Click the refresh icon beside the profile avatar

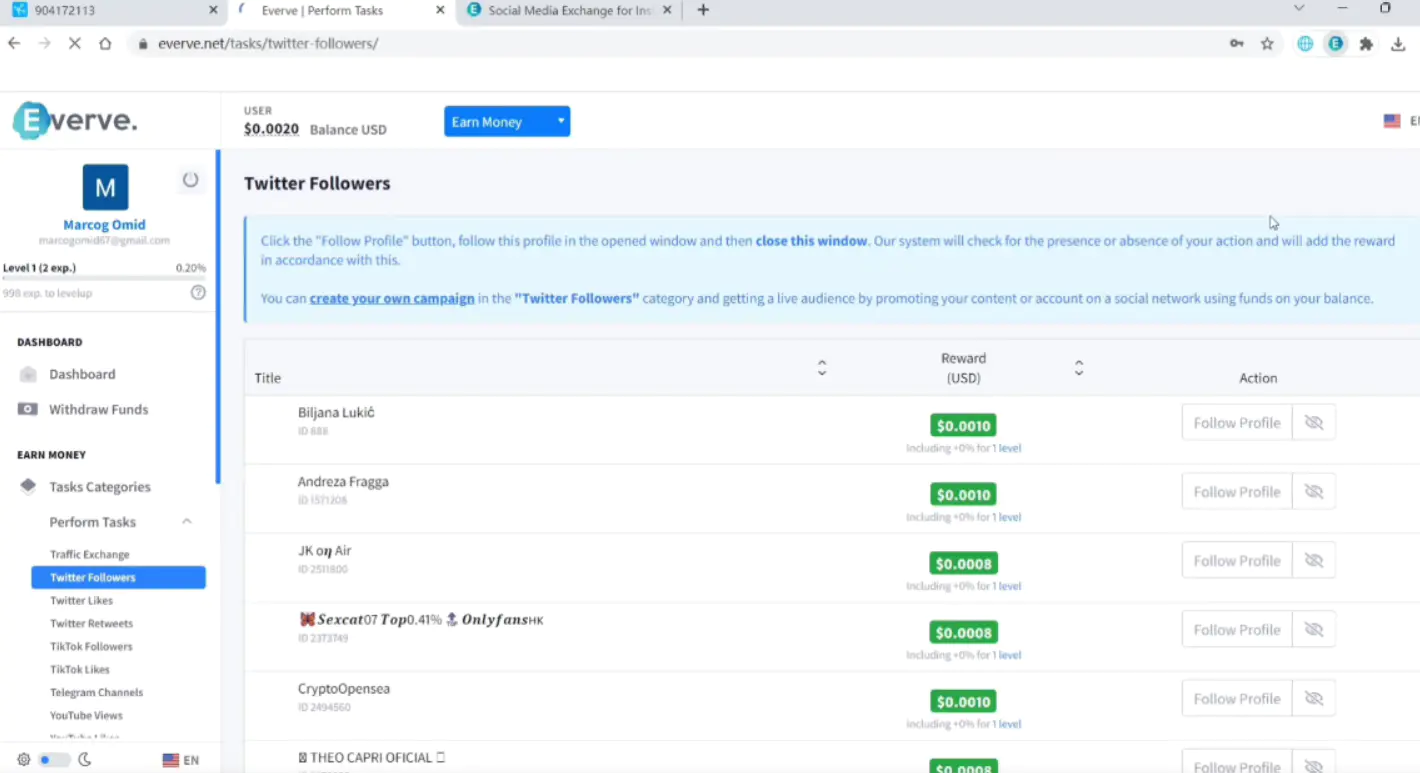click(x=190, y=180)
